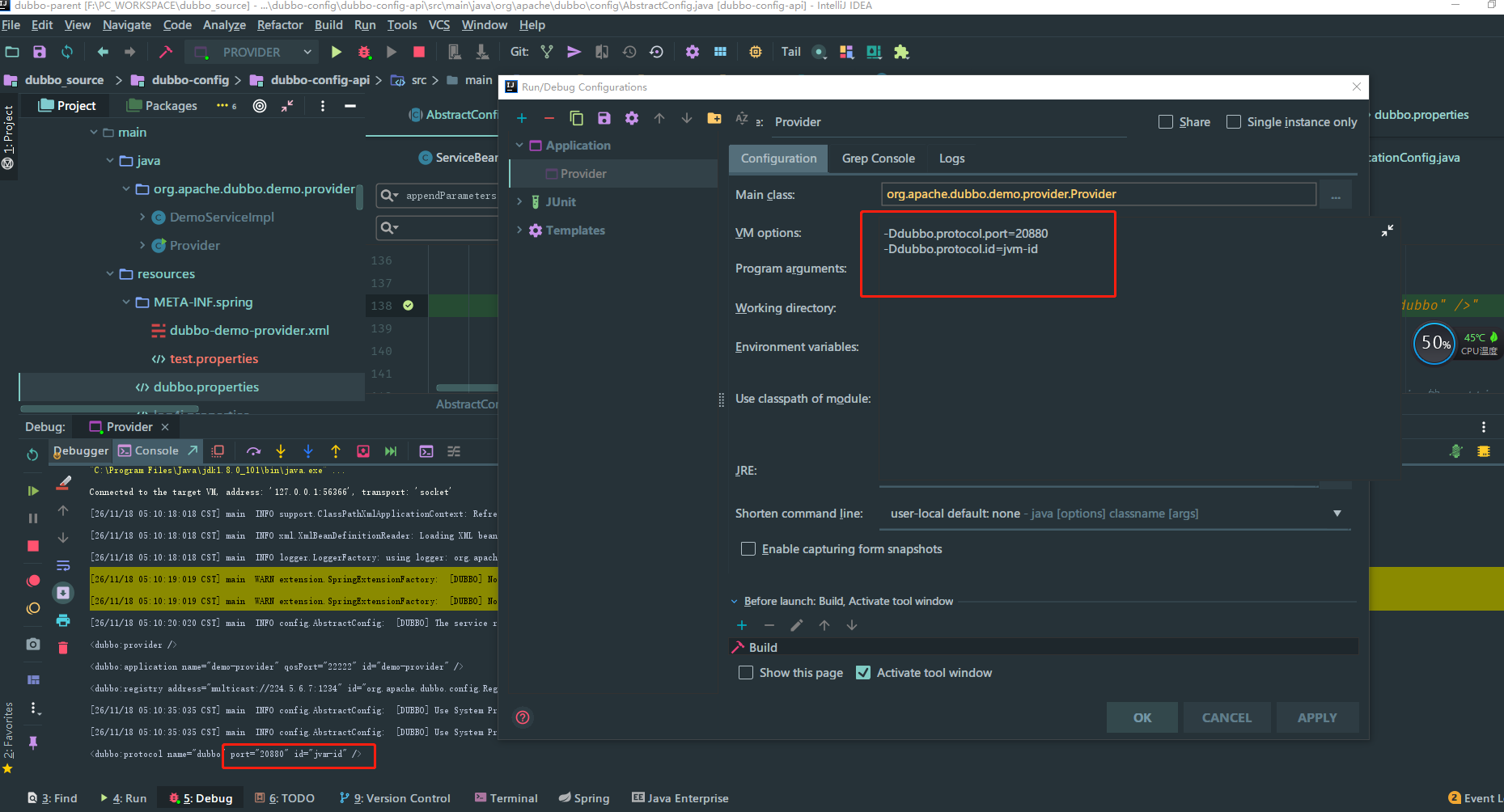
Task: Click the Back navigation arrow
Action: click(x=103, y=52)
